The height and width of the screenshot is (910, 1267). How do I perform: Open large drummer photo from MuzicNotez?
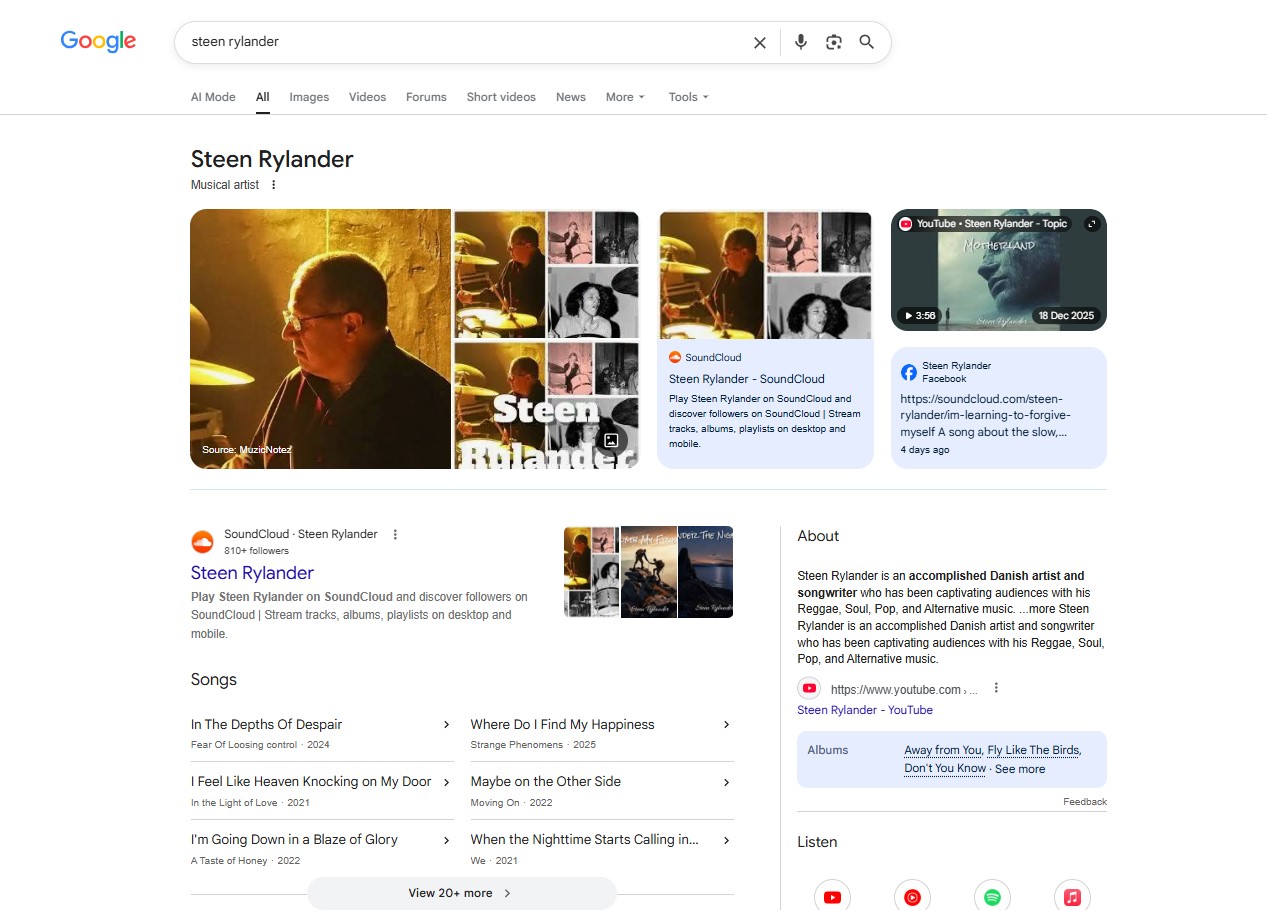point(320,339)
